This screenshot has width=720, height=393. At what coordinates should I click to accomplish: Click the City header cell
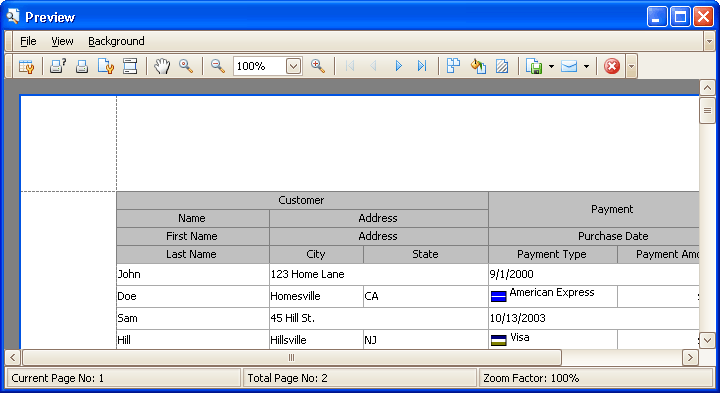click(x=316, y=254)
